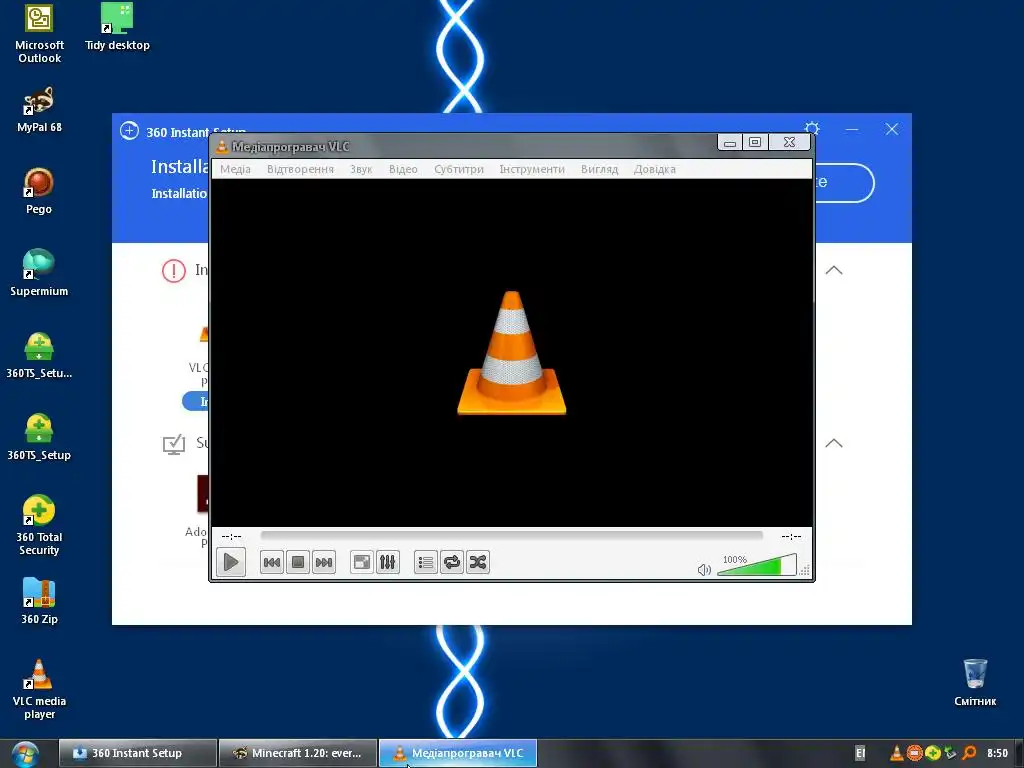Viewport: 1024px width, 768px height.
Task: Open 360 Instant Setup settings gear
Action: tap(812, 129)
